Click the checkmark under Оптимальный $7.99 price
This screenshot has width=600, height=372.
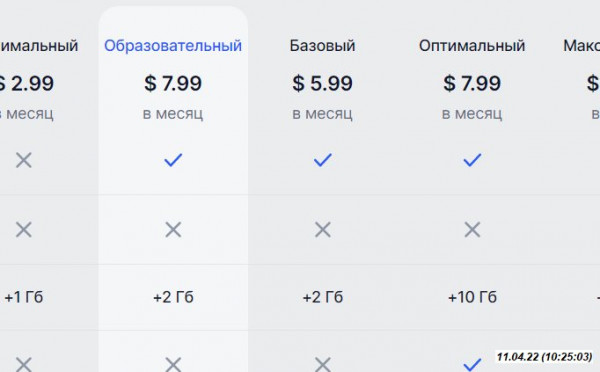472,160
